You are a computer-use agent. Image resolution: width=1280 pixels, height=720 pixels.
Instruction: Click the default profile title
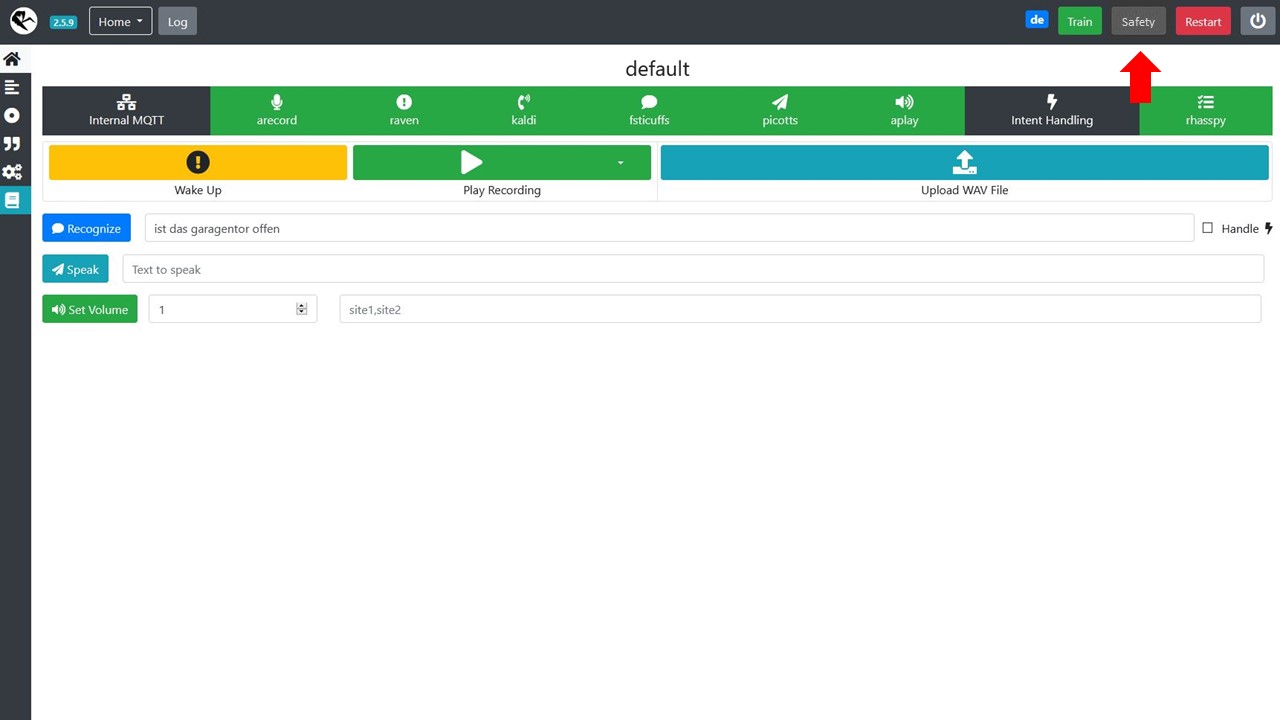[657, 69]
